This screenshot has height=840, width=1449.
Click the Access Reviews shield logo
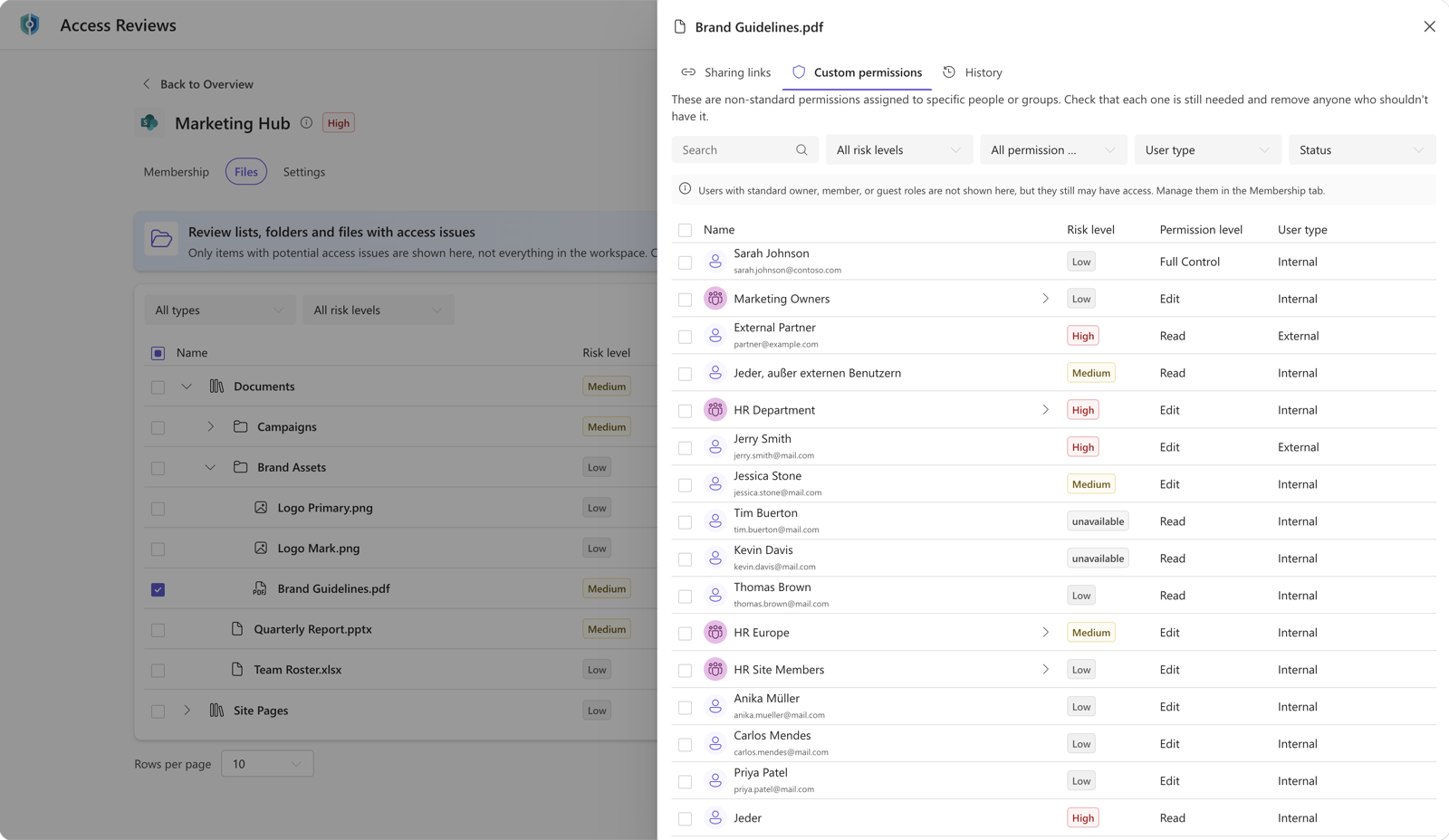30,24
